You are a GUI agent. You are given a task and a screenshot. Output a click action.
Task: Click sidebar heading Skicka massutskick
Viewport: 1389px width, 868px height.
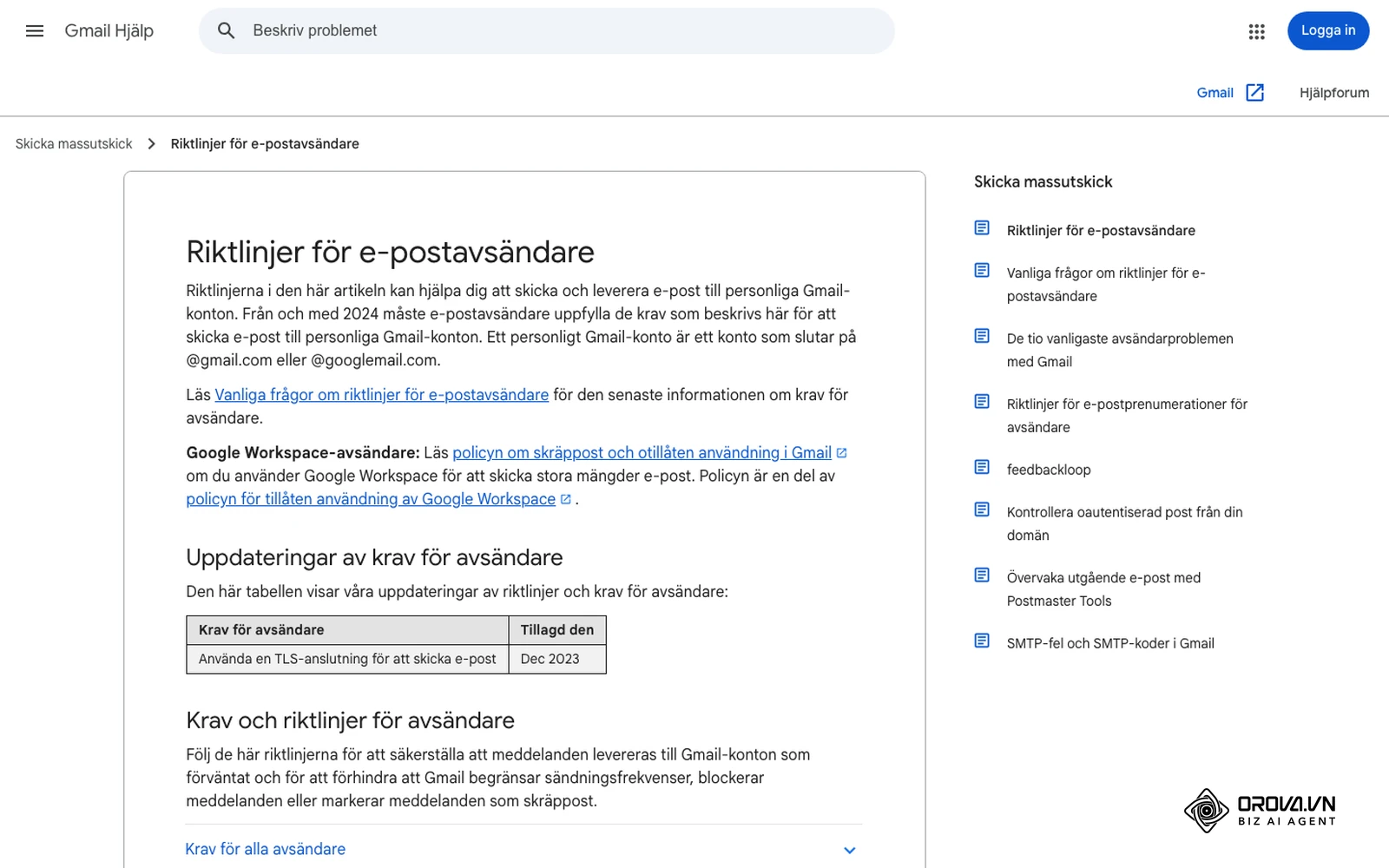(1043, 182)
